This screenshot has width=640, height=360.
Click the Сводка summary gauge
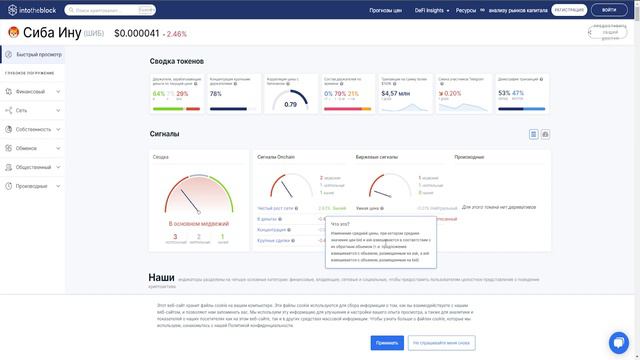click(199, 194)
